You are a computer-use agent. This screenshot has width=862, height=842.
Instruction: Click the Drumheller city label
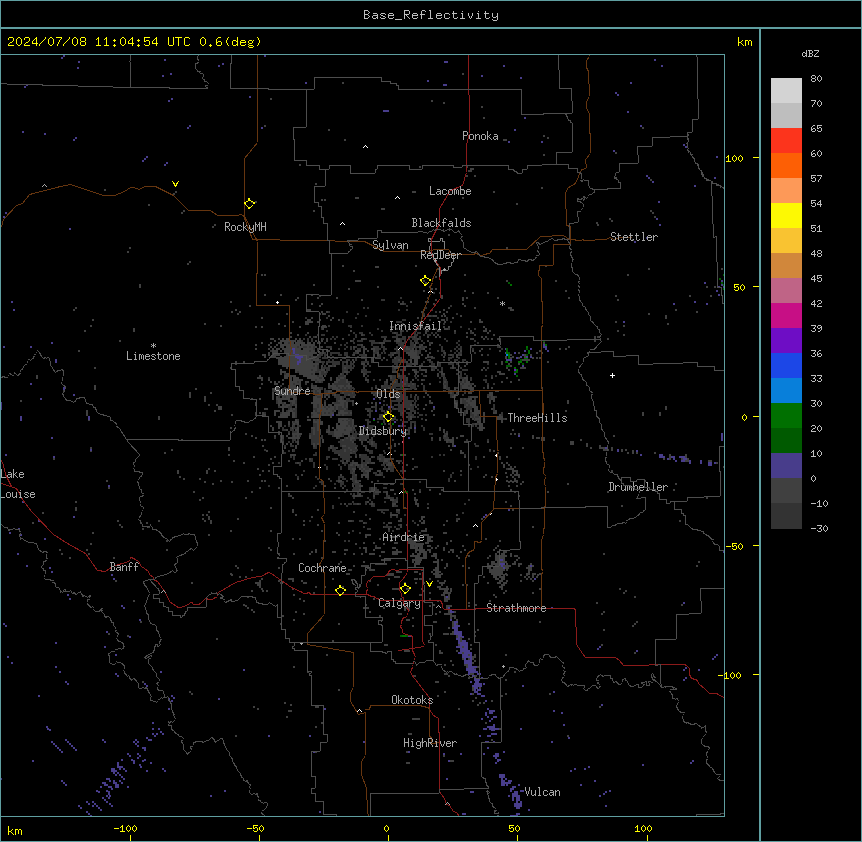638,487
